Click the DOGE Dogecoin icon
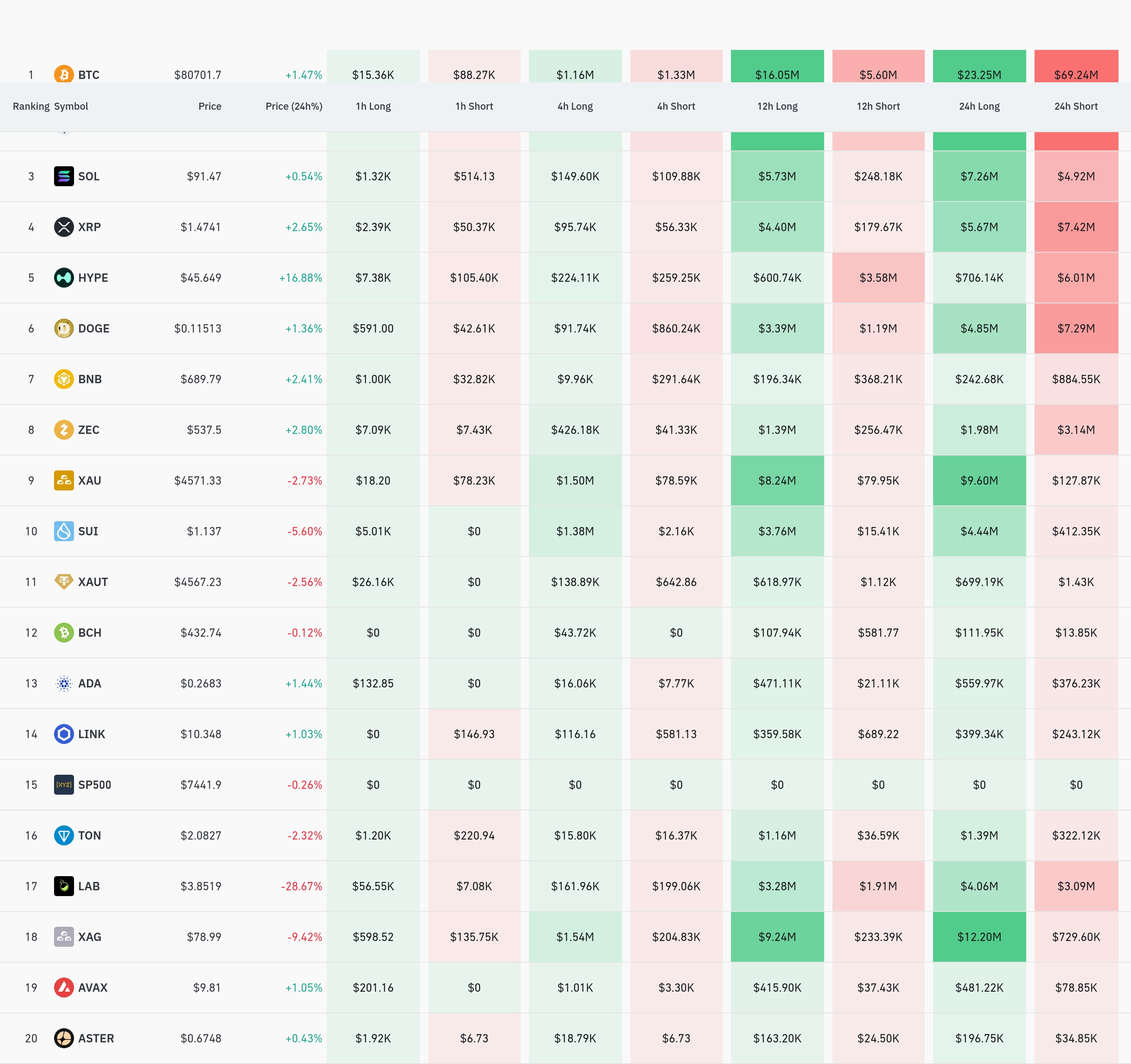The image size is (1131, 1064). (x=64, y=328)
